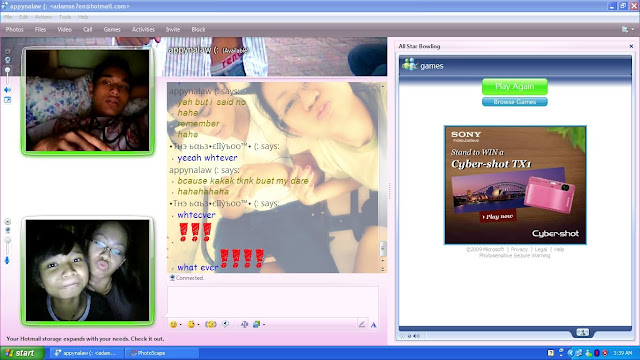Switch to handwriting mode with the pen icon
The width and height of the screenshot is (640, 360).
[362, 324]
